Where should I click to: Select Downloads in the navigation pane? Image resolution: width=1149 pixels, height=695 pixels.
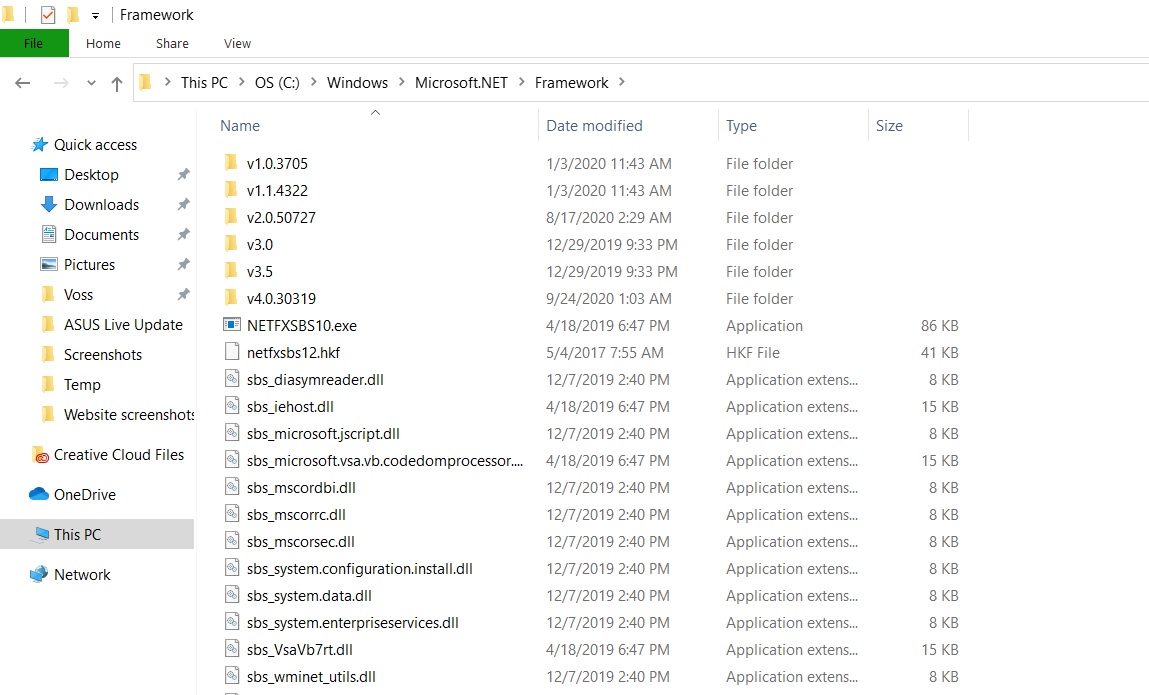102,205
